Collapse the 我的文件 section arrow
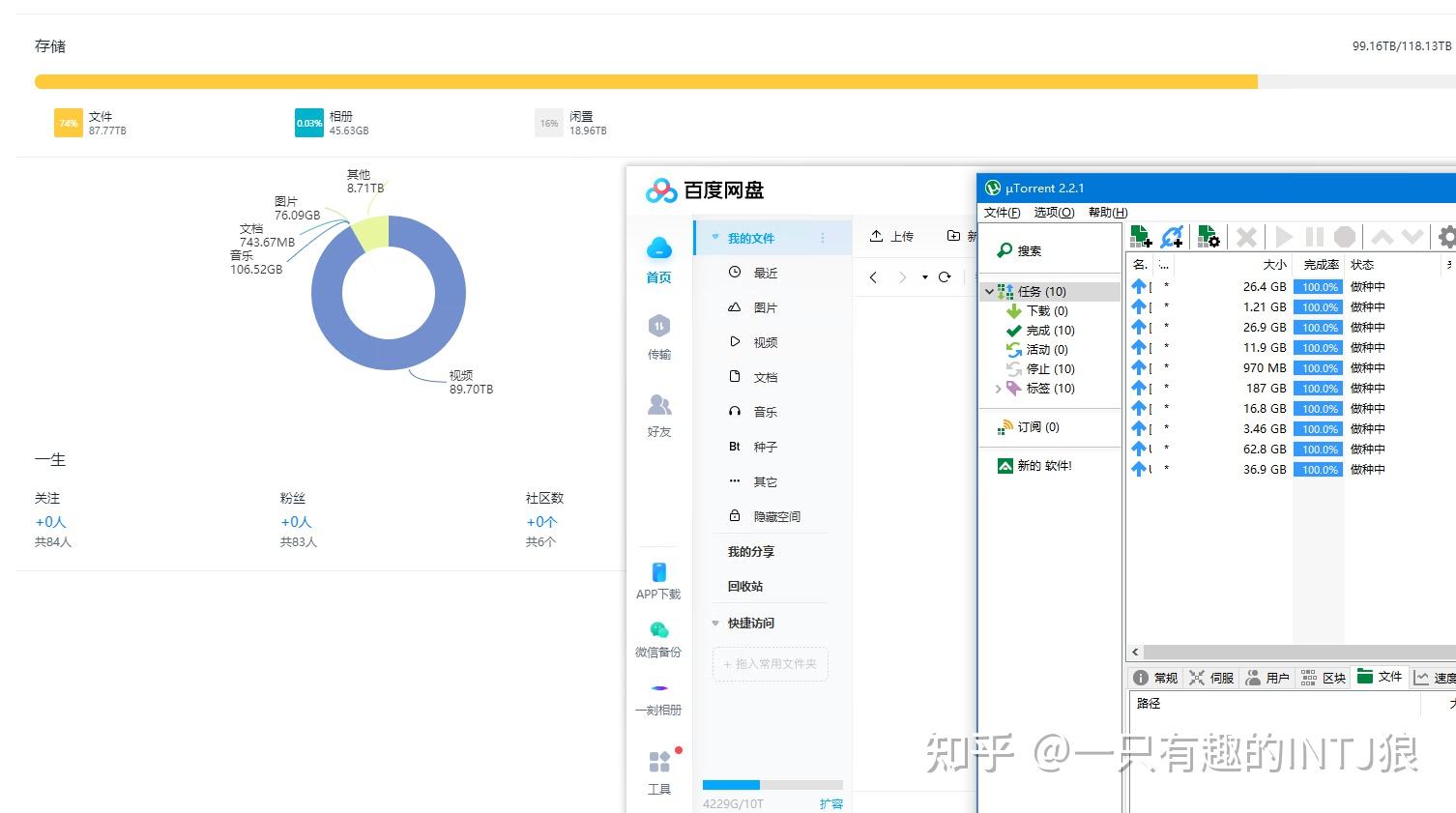Image resolution: width=1456 pixels, height=813 pixels. click(x=715, y=238)
